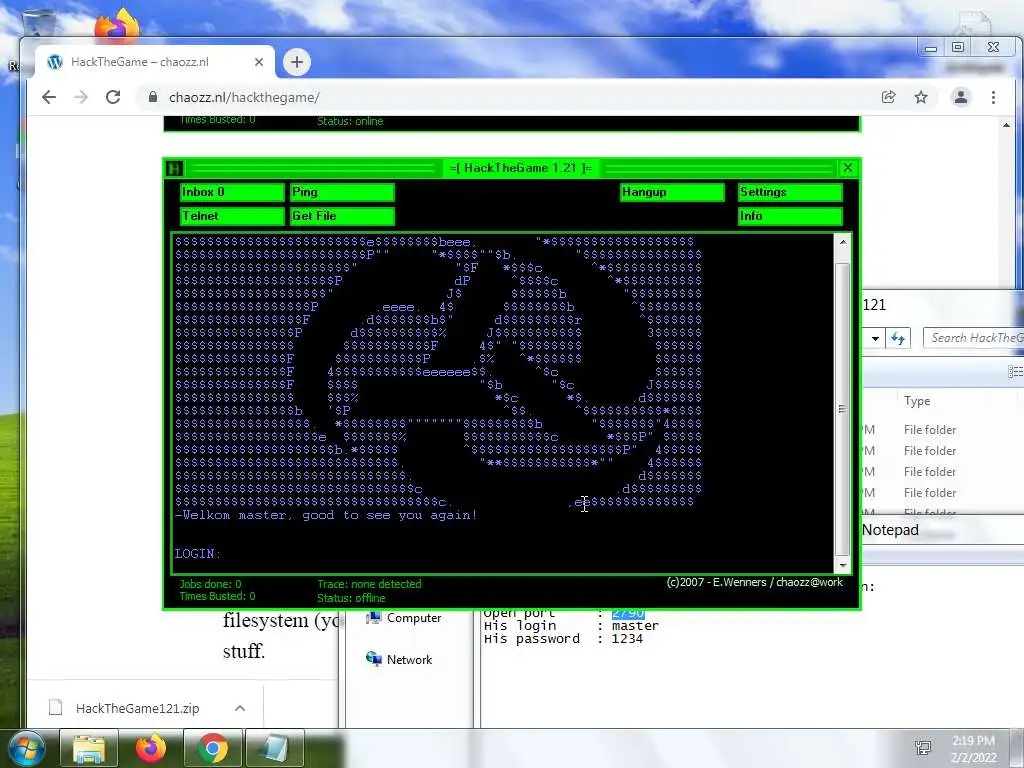The image size is (1024, 768).
Task: Share this page icon in Chrome
Action: (888, 97)
